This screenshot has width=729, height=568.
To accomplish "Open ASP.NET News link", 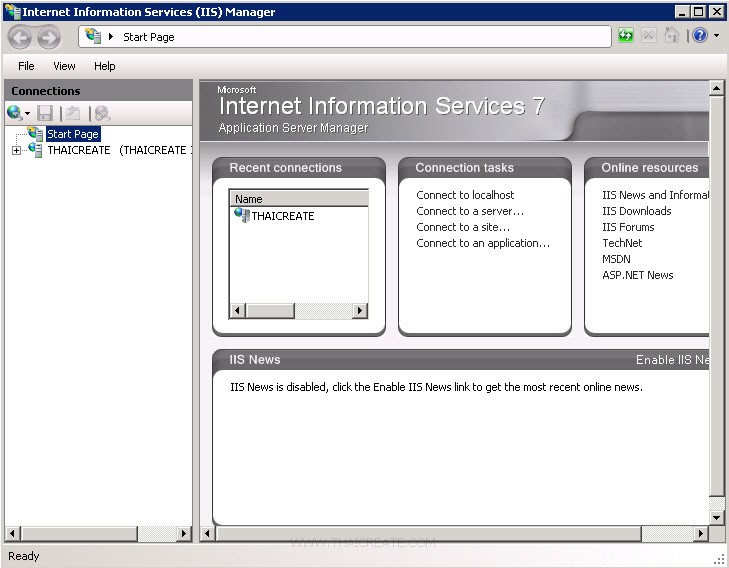I will (637, 275).
